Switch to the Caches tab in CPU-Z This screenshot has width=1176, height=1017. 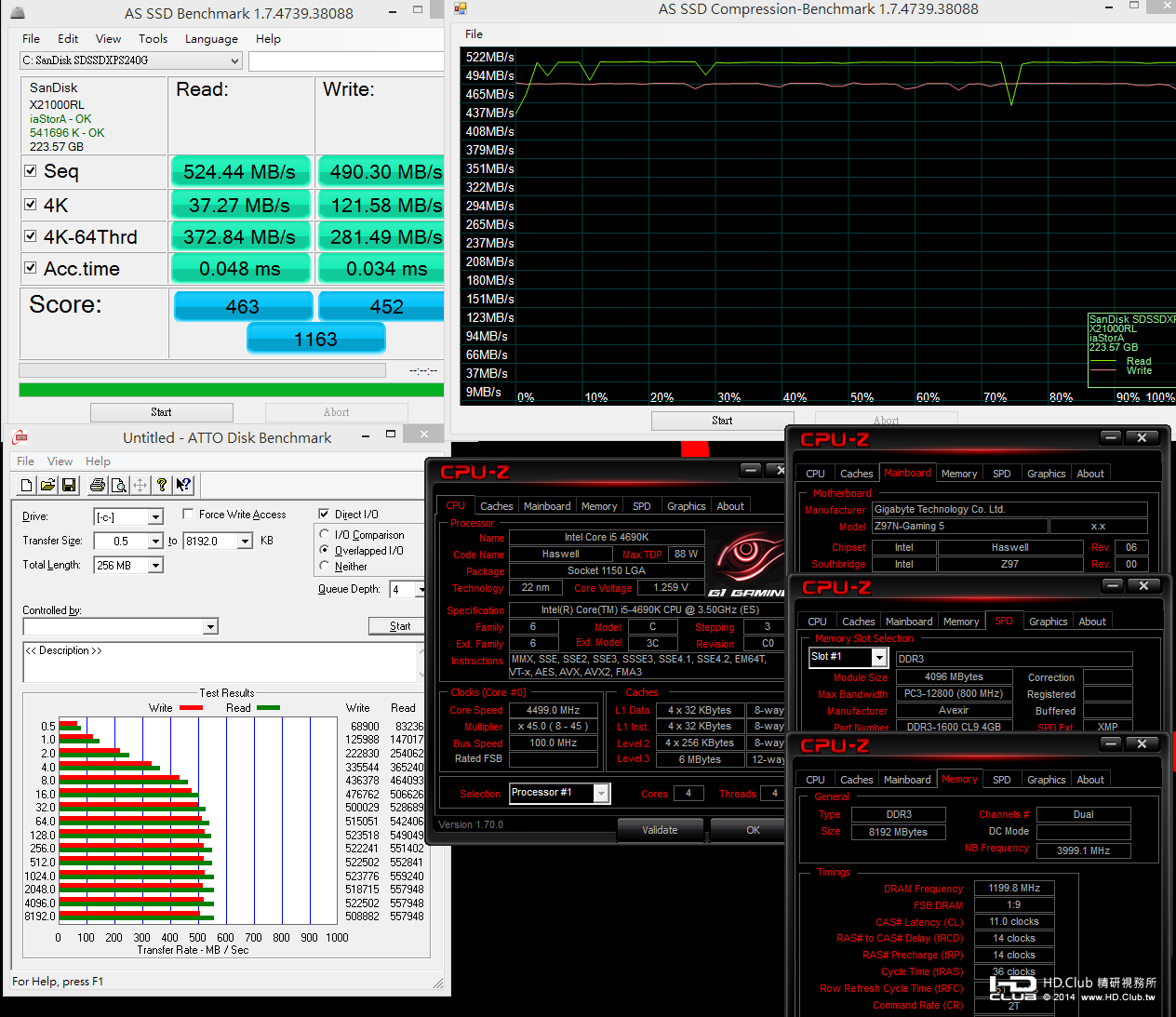(x=496, y=506)
